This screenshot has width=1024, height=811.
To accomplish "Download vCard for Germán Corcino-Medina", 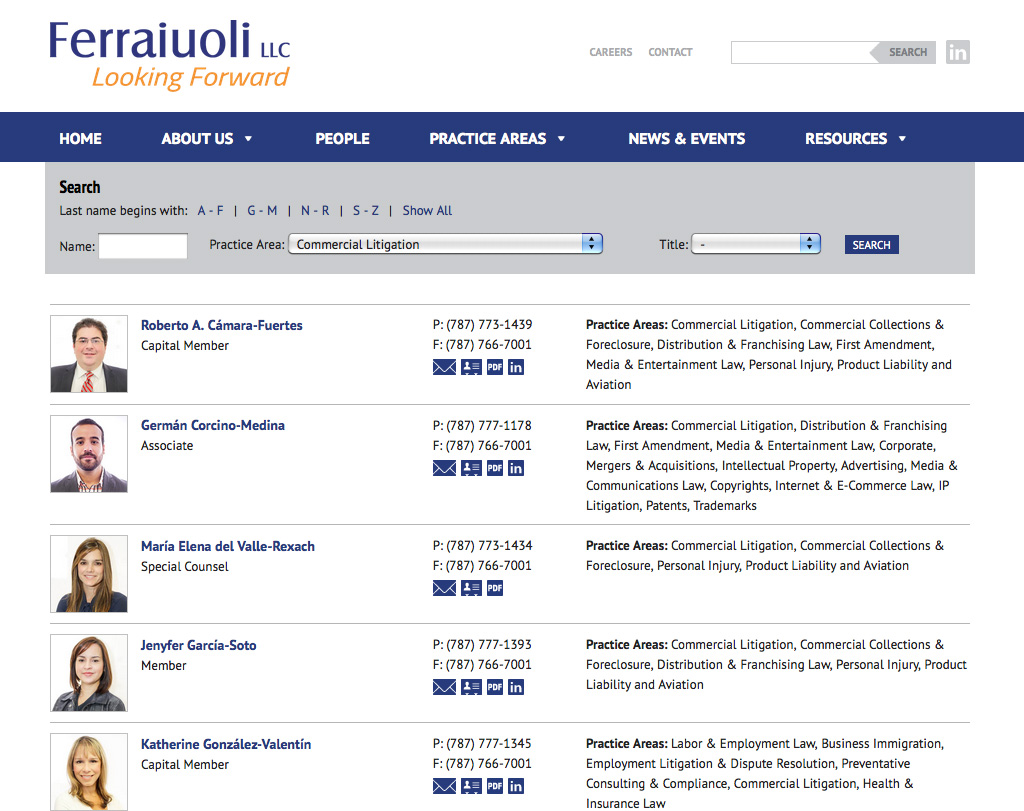I will click(471, 468).
